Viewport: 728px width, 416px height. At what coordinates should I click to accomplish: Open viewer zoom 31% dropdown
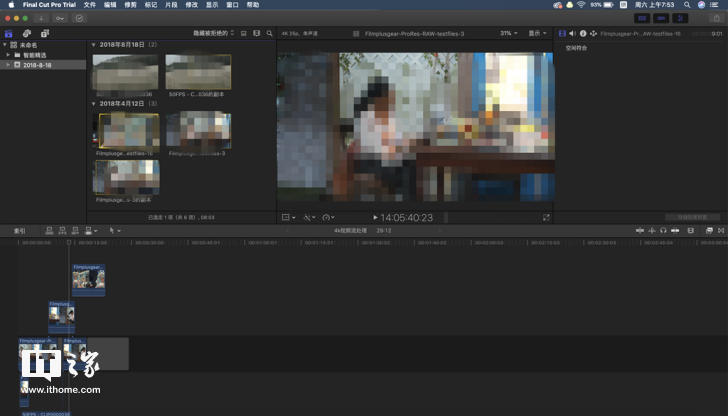pyautogui.click(x=508, y=33)
